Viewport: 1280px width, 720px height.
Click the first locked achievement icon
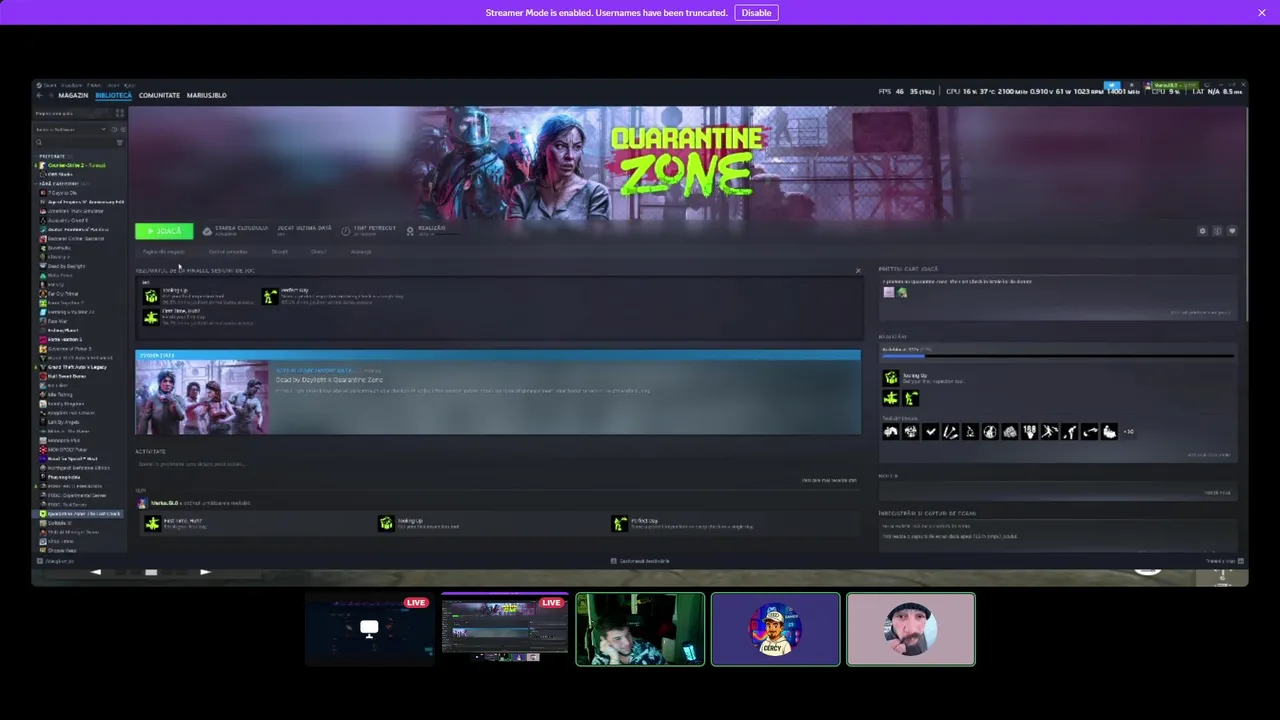tap(891, 432)
